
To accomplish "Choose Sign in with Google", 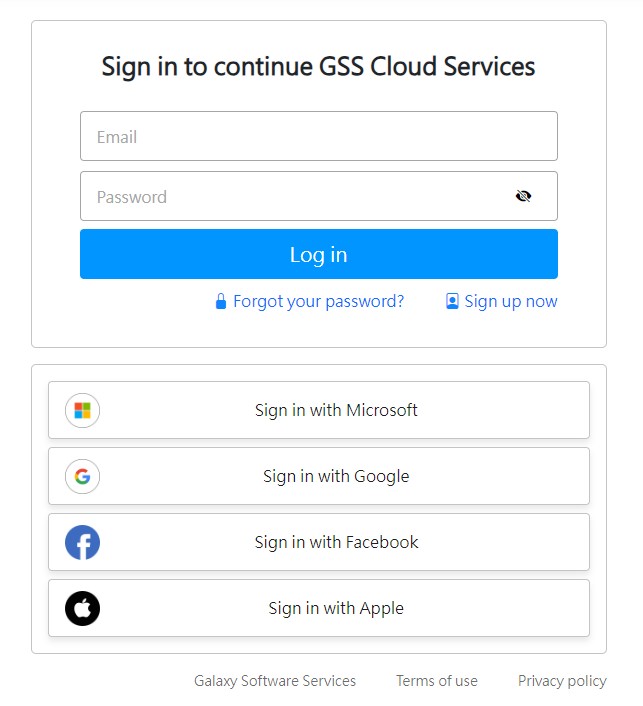I will (x=336, y=476).
